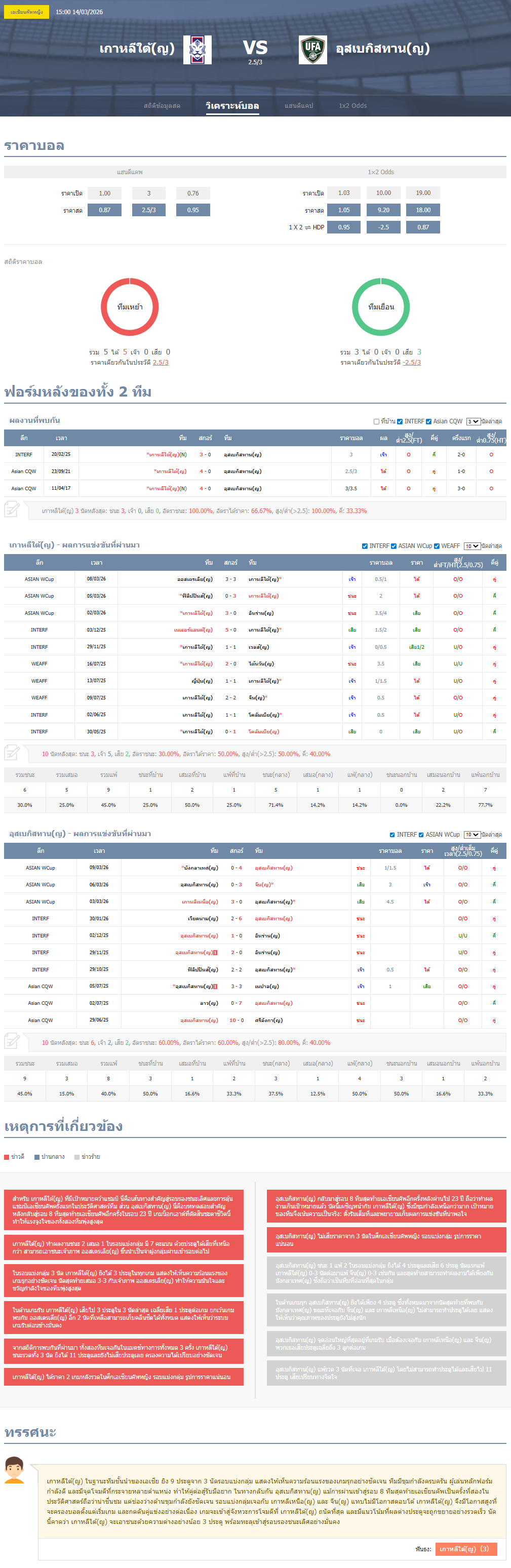Open head-to-head match count dropdown showing 3
The width and height of the screenshot is (511, 1568).
[473, 421]
